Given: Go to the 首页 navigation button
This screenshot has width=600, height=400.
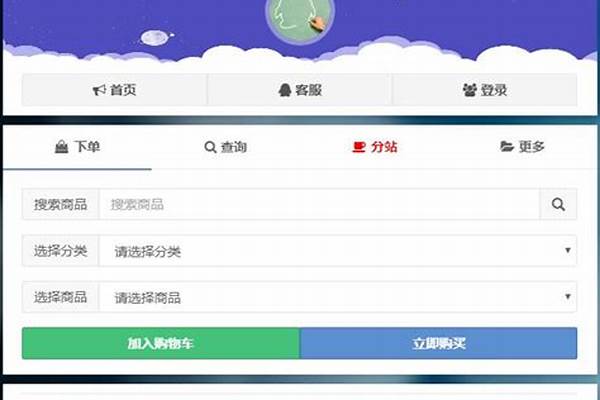Looking at the screenshot, I should 114,90.
